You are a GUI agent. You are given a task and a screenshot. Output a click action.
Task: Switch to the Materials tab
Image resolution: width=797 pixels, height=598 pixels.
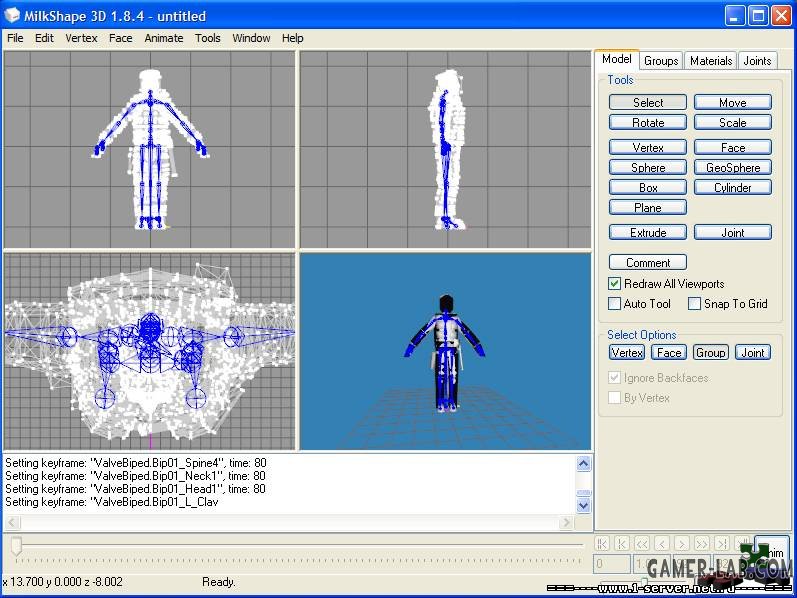coord(711,61)
